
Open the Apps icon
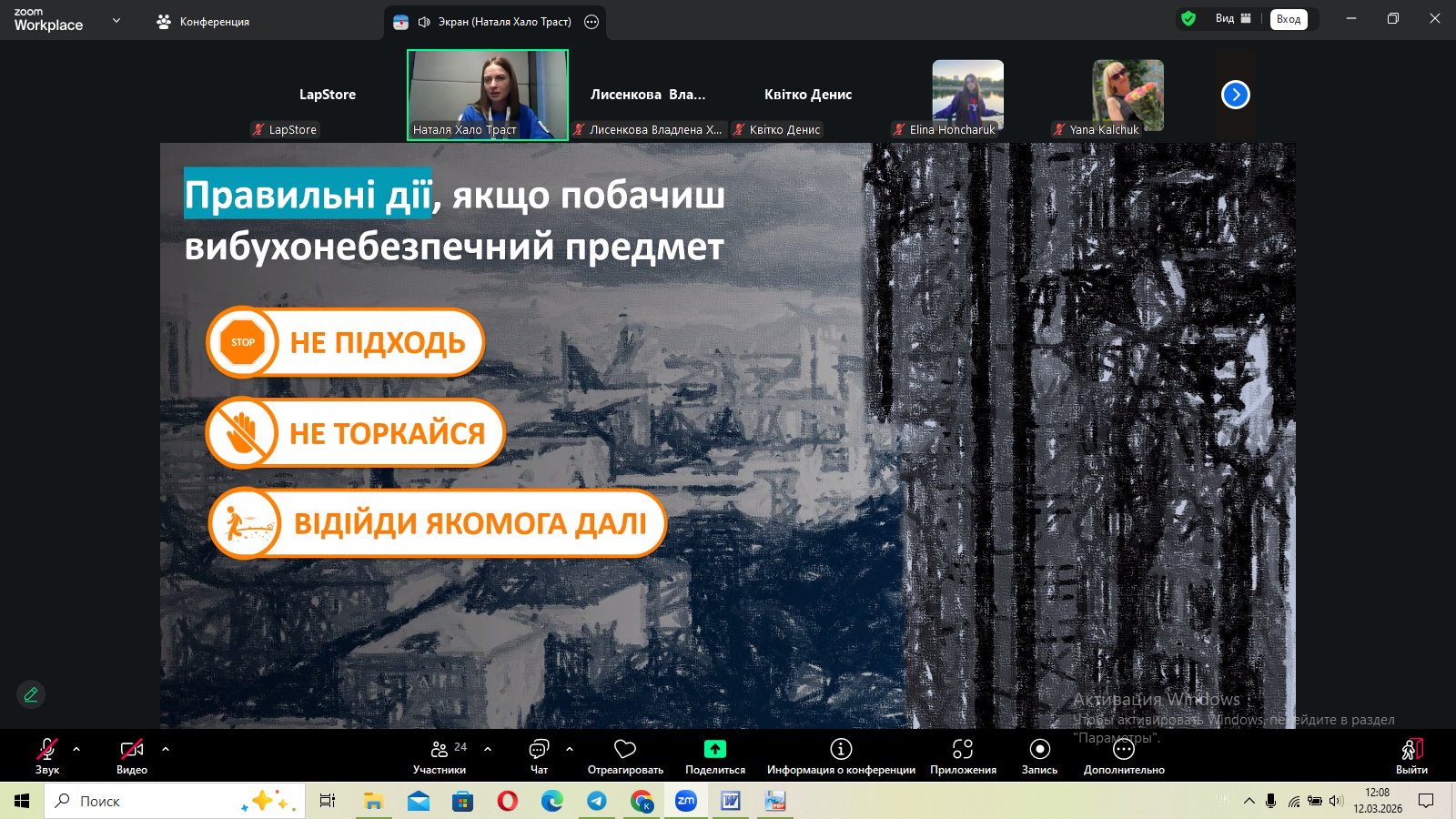(x=963, y=750)
